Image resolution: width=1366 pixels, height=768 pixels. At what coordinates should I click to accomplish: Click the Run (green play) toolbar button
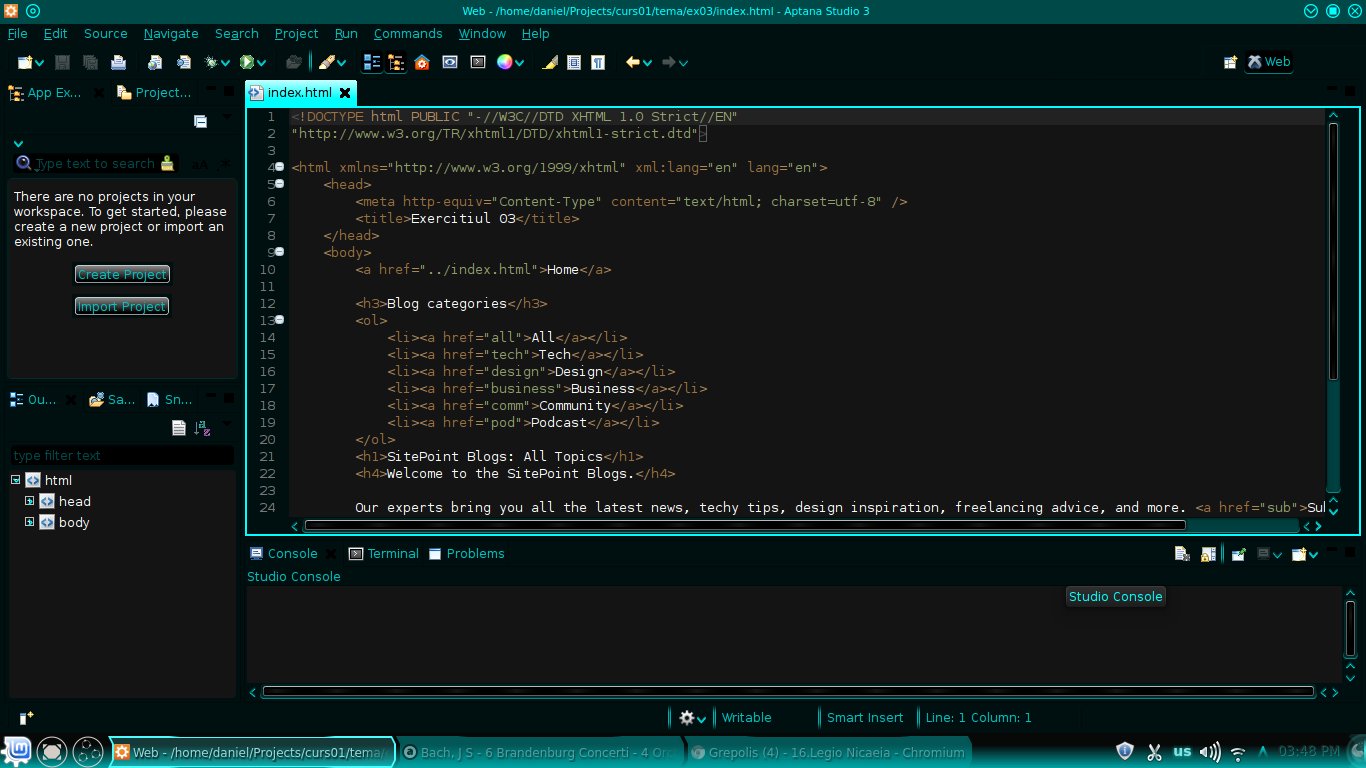click(246, 62)
